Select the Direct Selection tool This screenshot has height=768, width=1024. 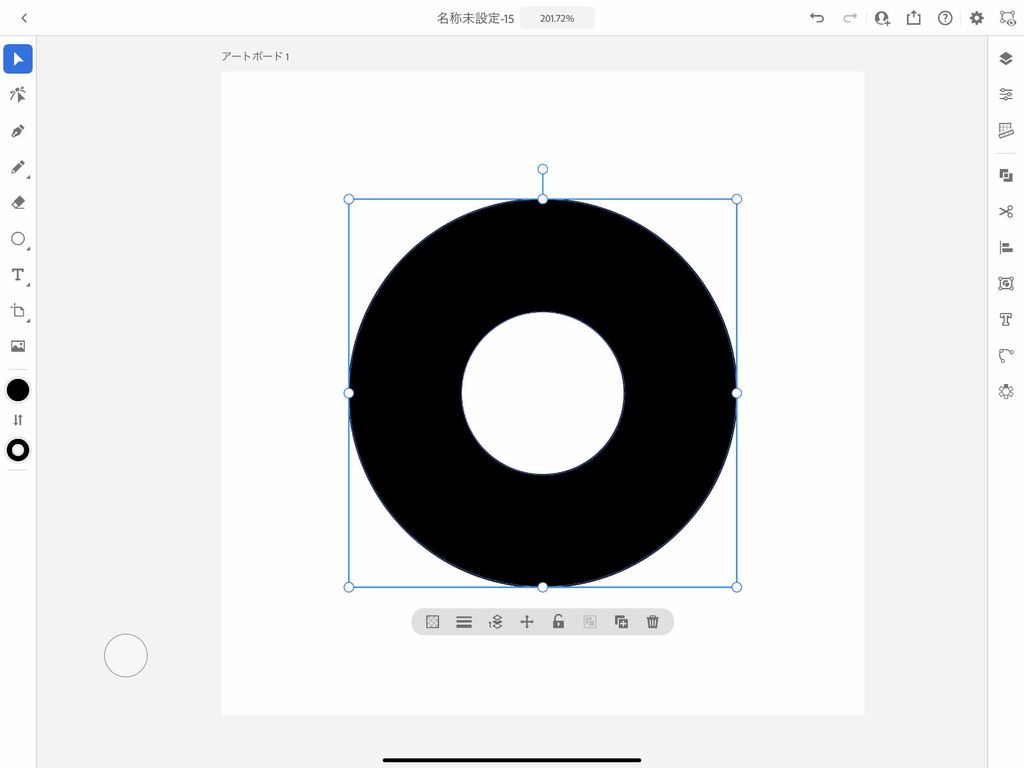[18, 95]
